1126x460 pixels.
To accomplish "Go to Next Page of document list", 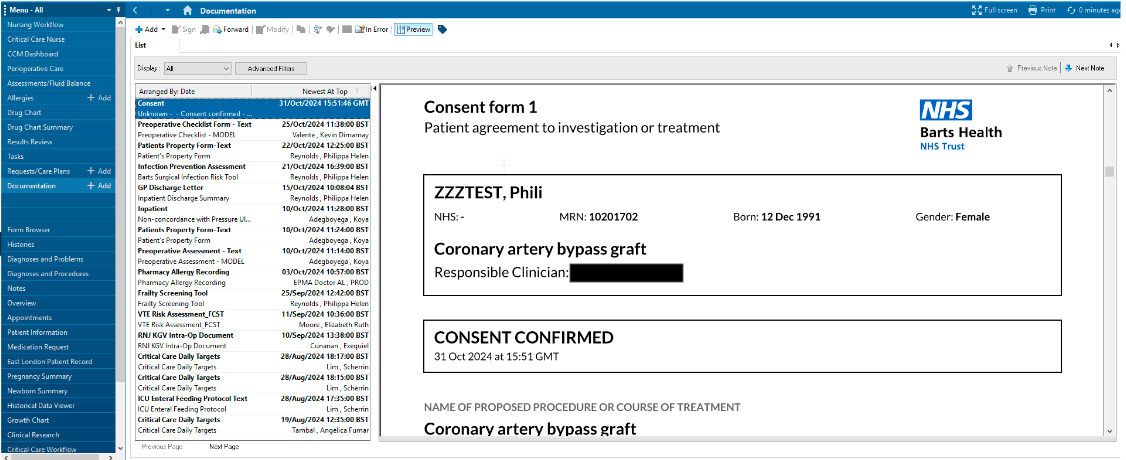I will click(224, 446).
